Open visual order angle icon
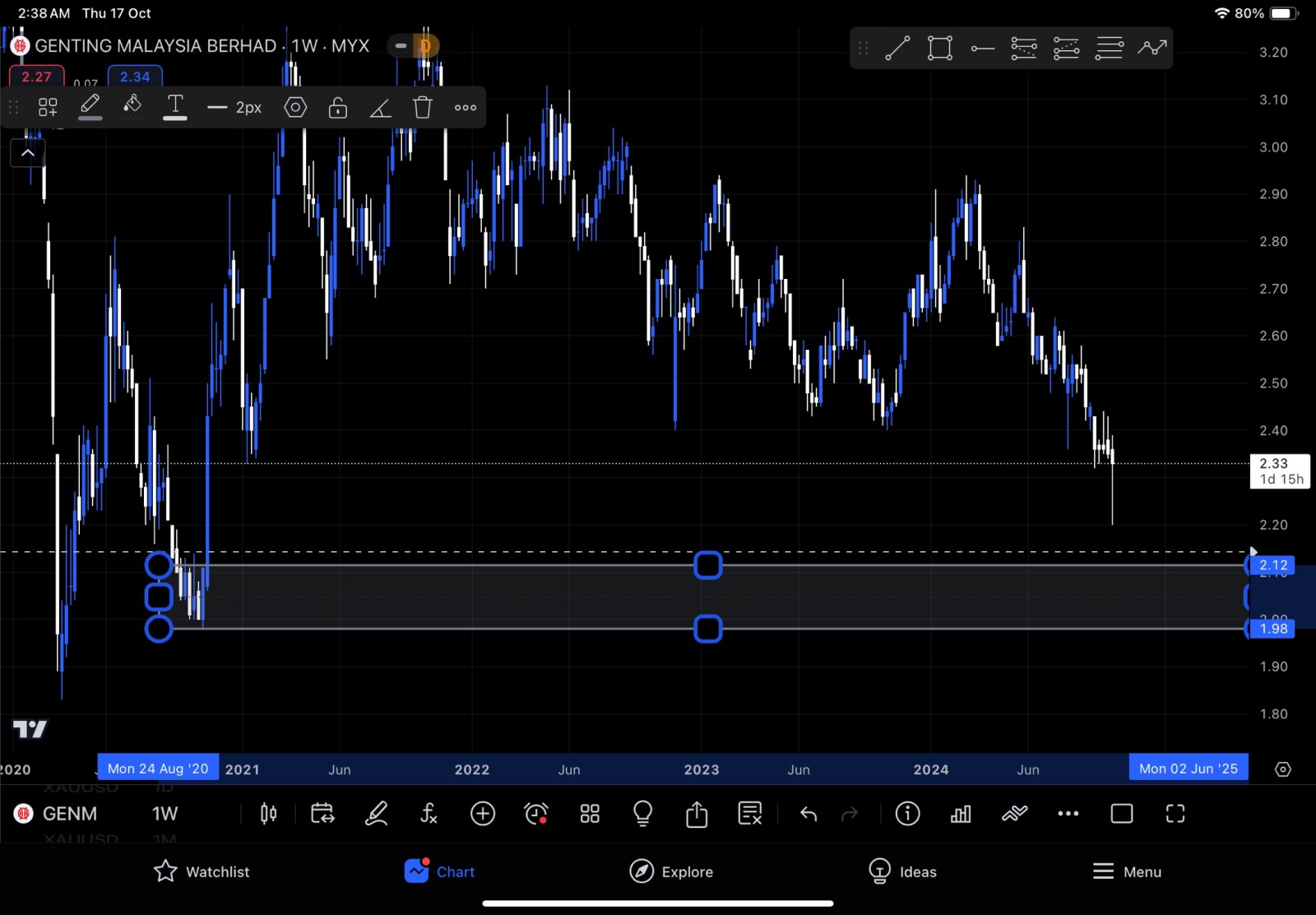This screenshot has height=915, width=1316. point(380,108)
